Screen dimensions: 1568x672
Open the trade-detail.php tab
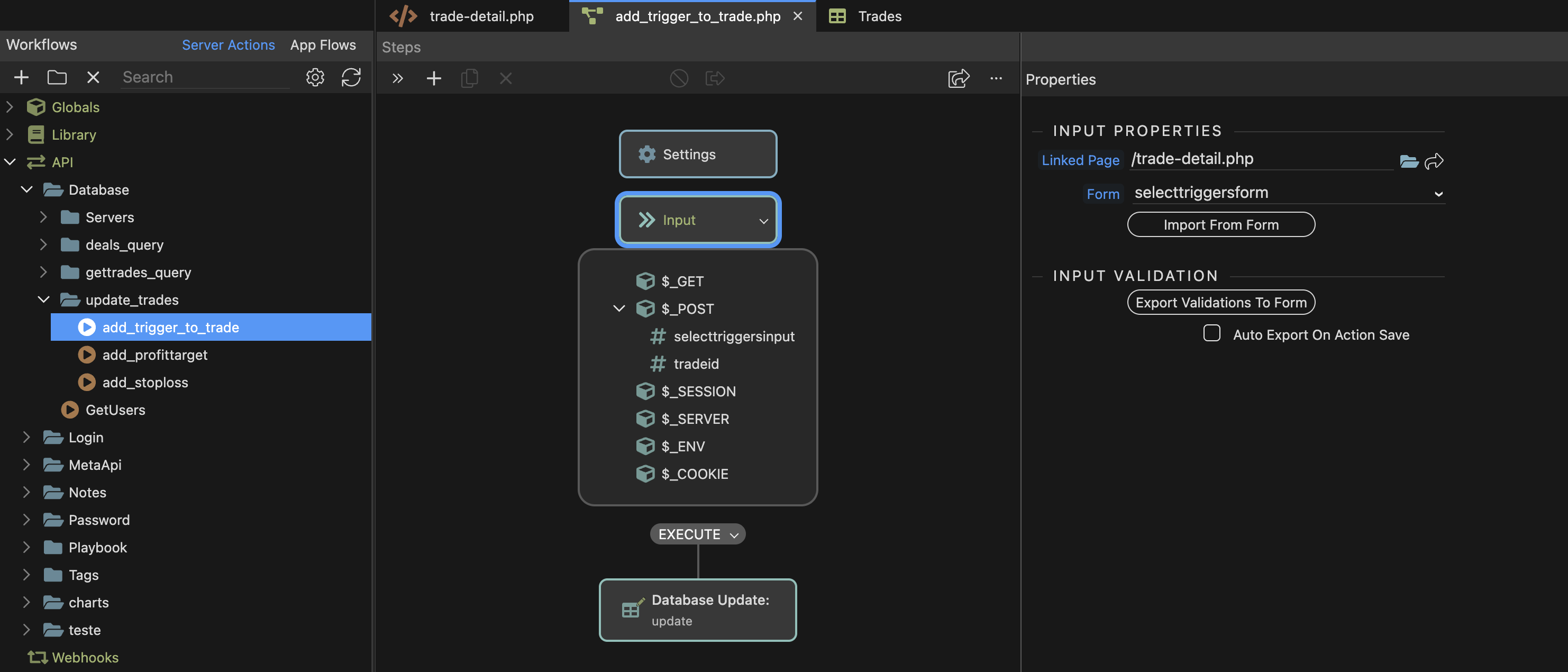click(x=481, y=16)
